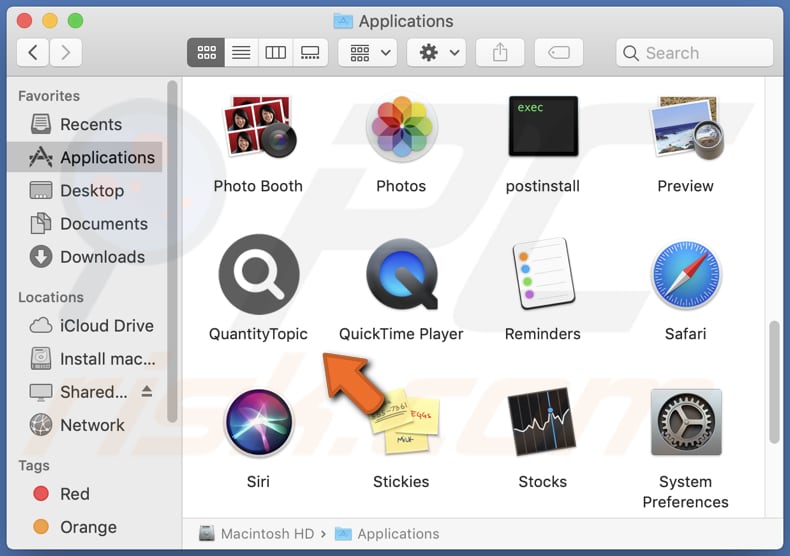
Task: Select the Stickies name label
Action: pyautogui.click(x=401, y=482)
